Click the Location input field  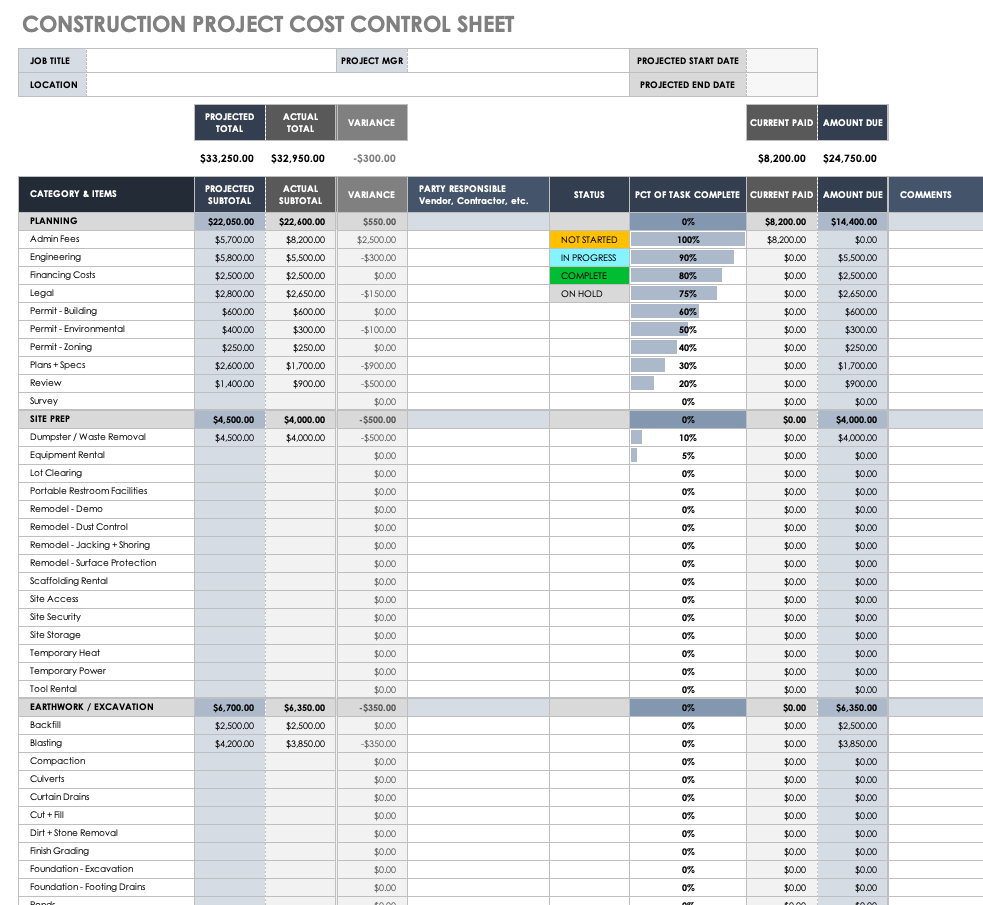(211, 85)
